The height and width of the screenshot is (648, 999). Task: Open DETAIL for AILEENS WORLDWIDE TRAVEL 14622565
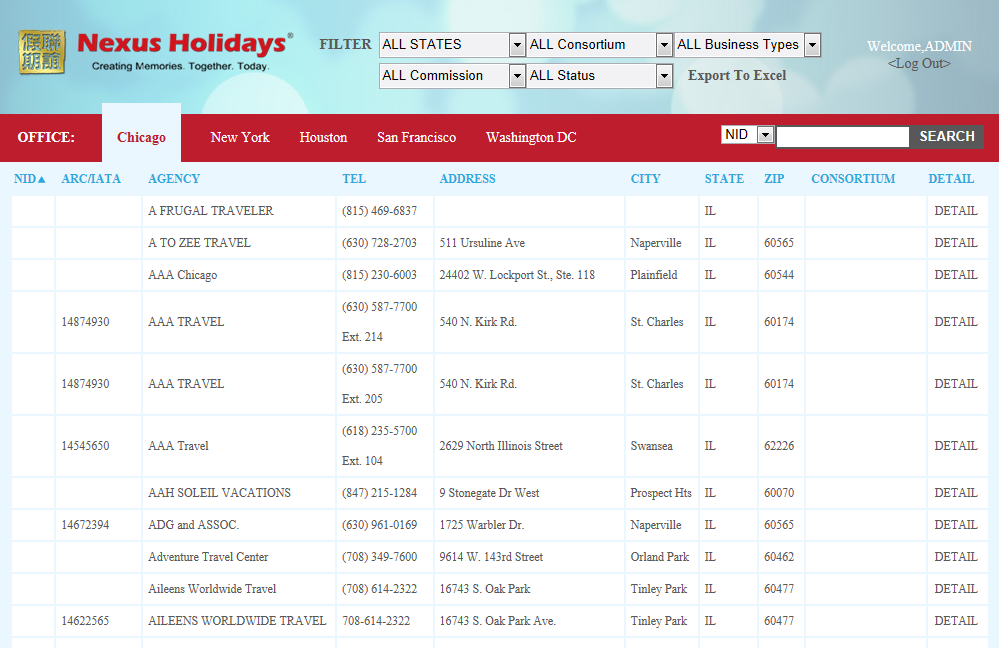[956, 621]
